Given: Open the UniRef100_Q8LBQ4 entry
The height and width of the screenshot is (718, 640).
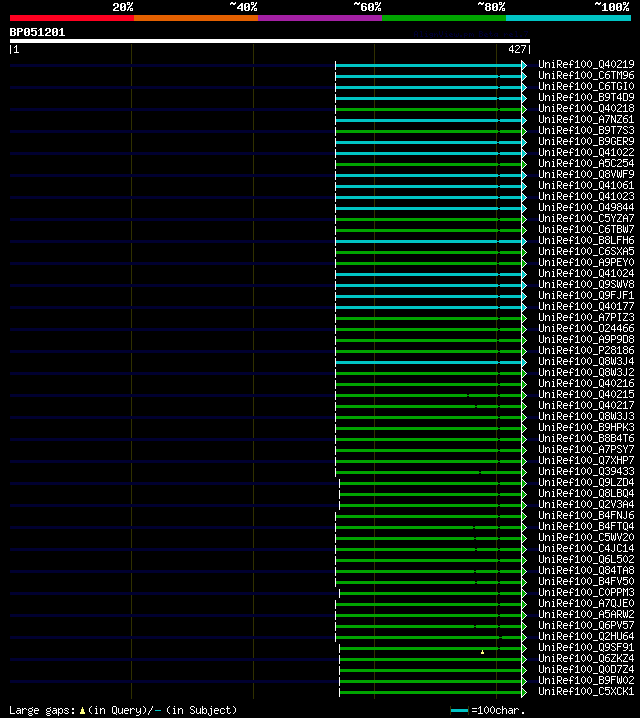Looking at the screenshot, I should [x=586, y=493].
